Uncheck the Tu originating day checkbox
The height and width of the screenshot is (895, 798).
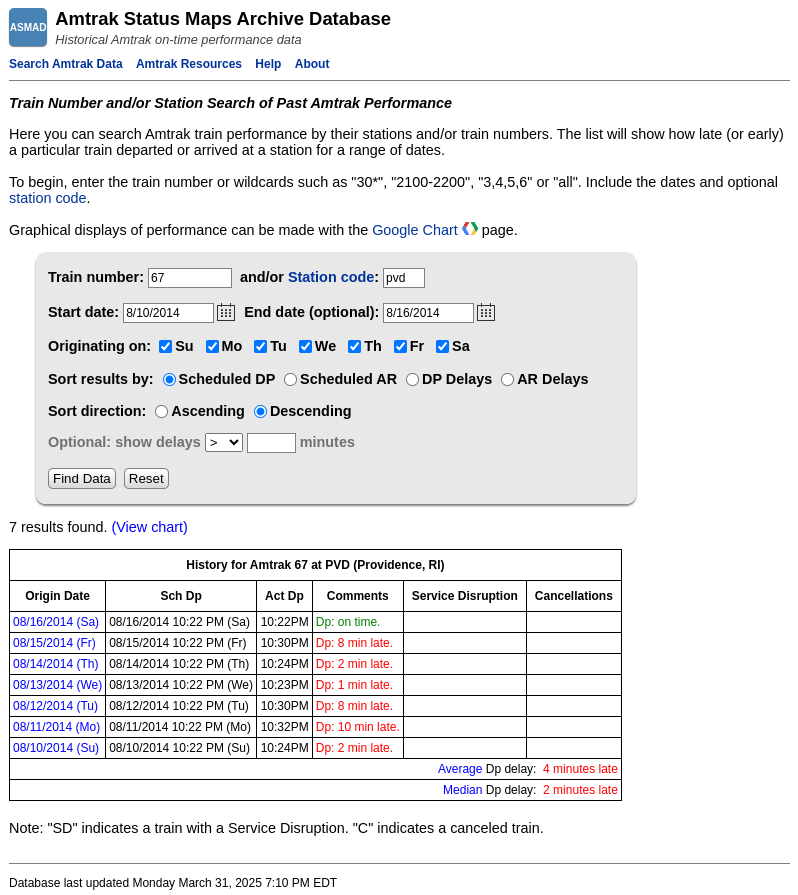tap(260, 346)
